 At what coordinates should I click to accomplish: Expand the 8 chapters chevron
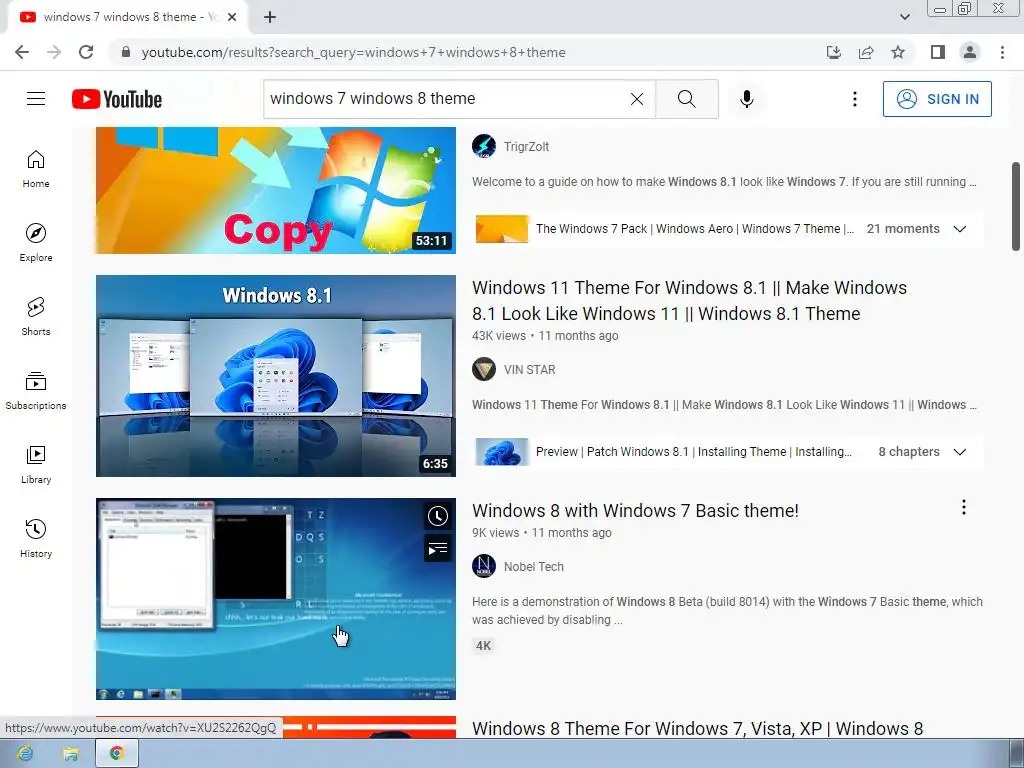960,452
